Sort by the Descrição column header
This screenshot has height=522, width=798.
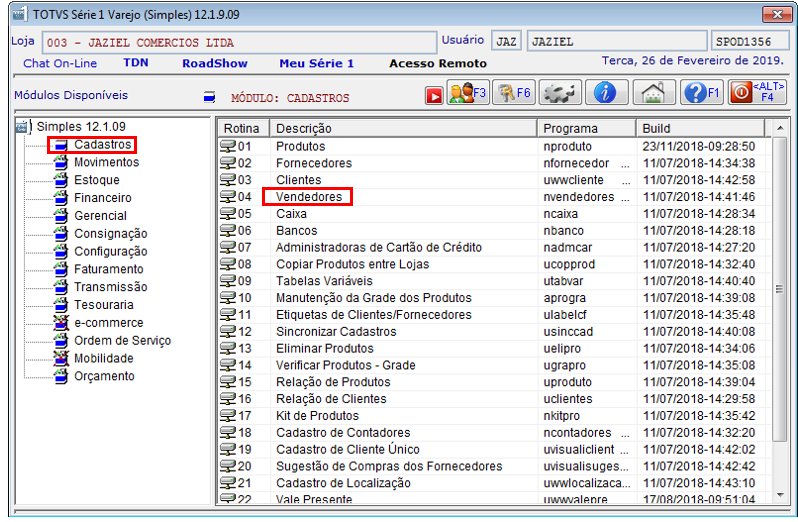pos(403,128)
